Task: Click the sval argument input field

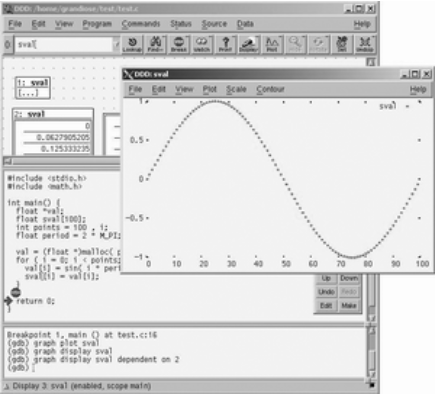Action: click(64, 45)
